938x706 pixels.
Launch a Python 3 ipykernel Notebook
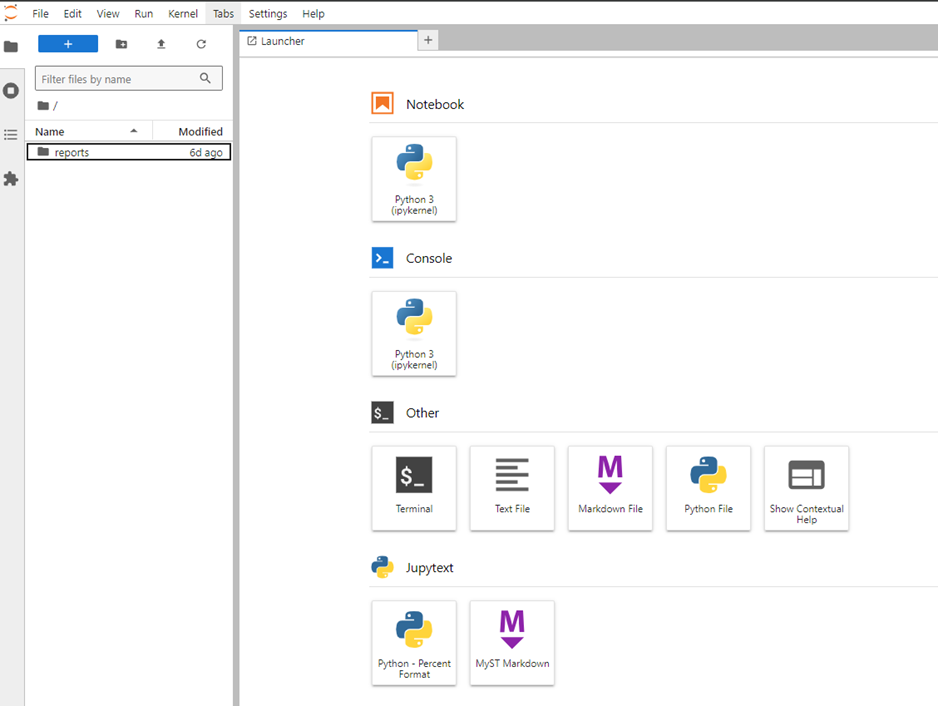pos(414,179)
